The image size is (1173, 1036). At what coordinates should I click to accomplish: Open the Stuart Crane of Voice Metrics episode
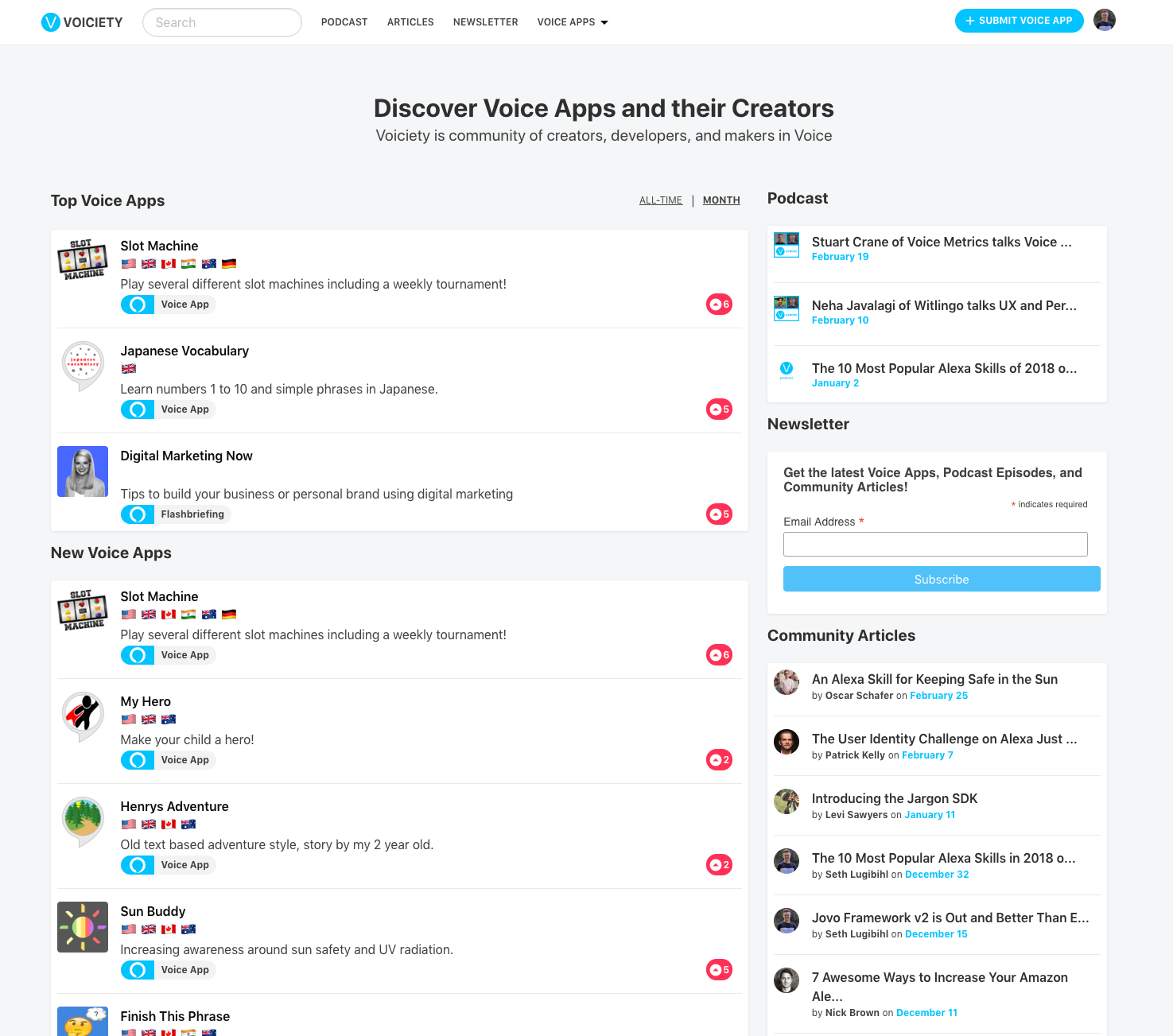pyautogui.click(x=942, y=242)
